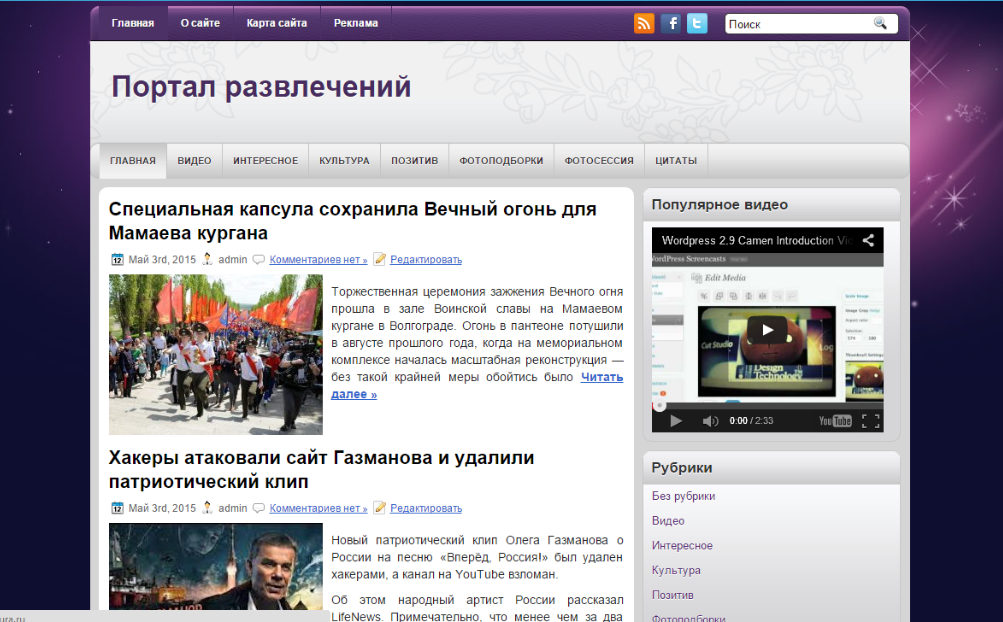
Task: Click the Май 3rd, 2015 date of Mamaev post
Action: coord(162,259)
